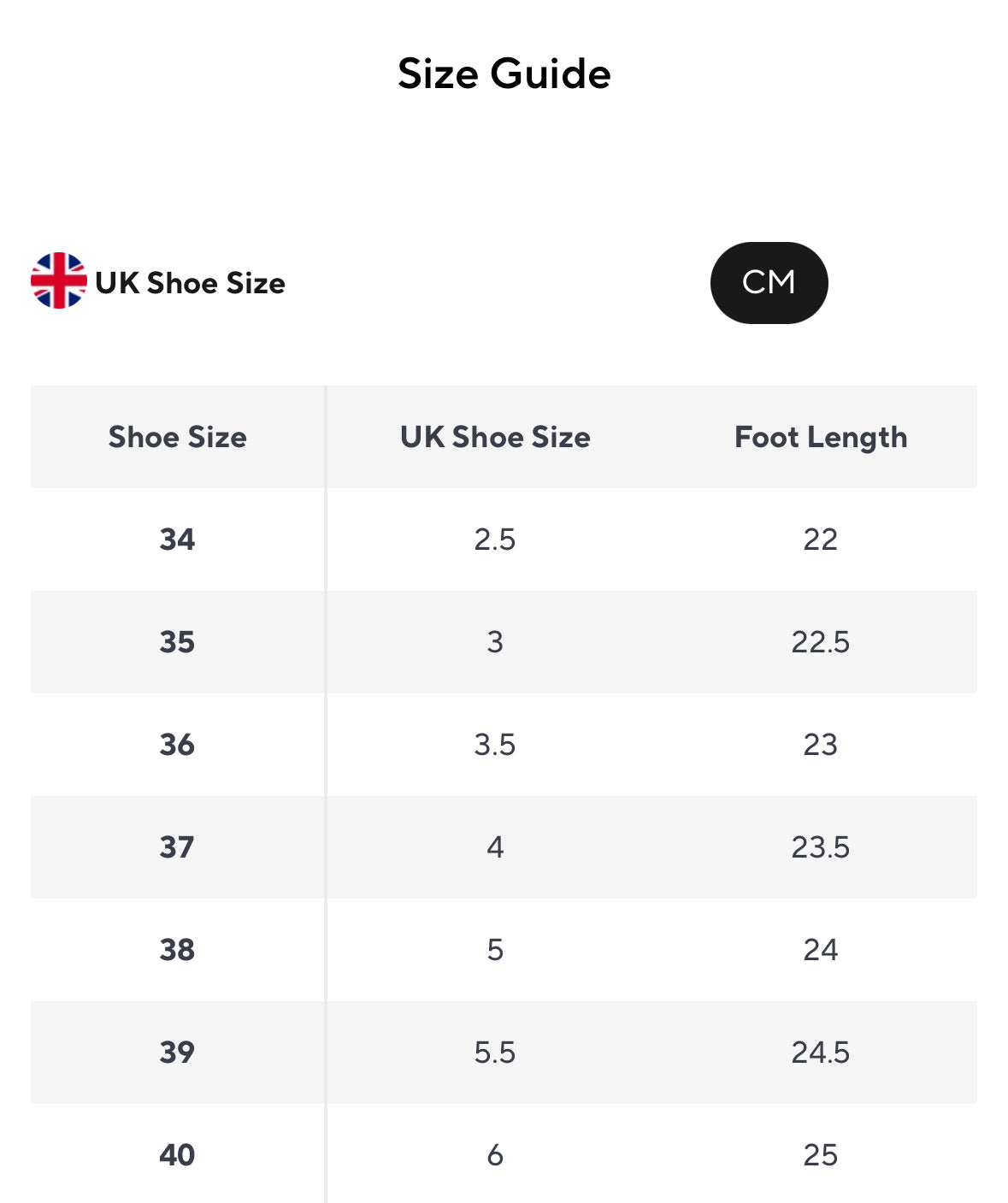Click the Size Guide heading
Image resolution: width=1008 pixels, height=1203 pixels.
point(504,74)
